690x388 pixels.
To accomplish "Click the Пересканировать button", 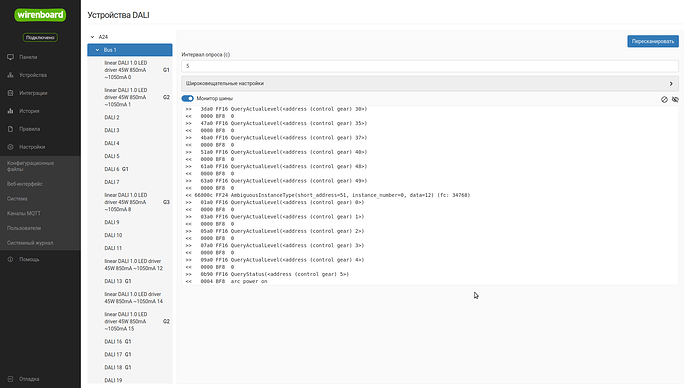I will click(653, 41).
